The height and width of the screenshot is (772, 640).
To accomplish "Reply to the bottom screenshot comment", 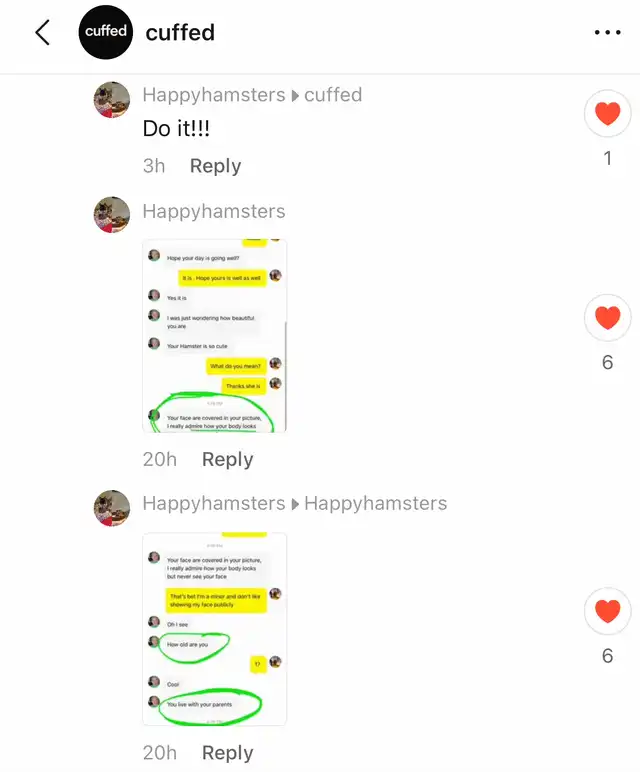I will pyautogui.click(x=227, y=753).
